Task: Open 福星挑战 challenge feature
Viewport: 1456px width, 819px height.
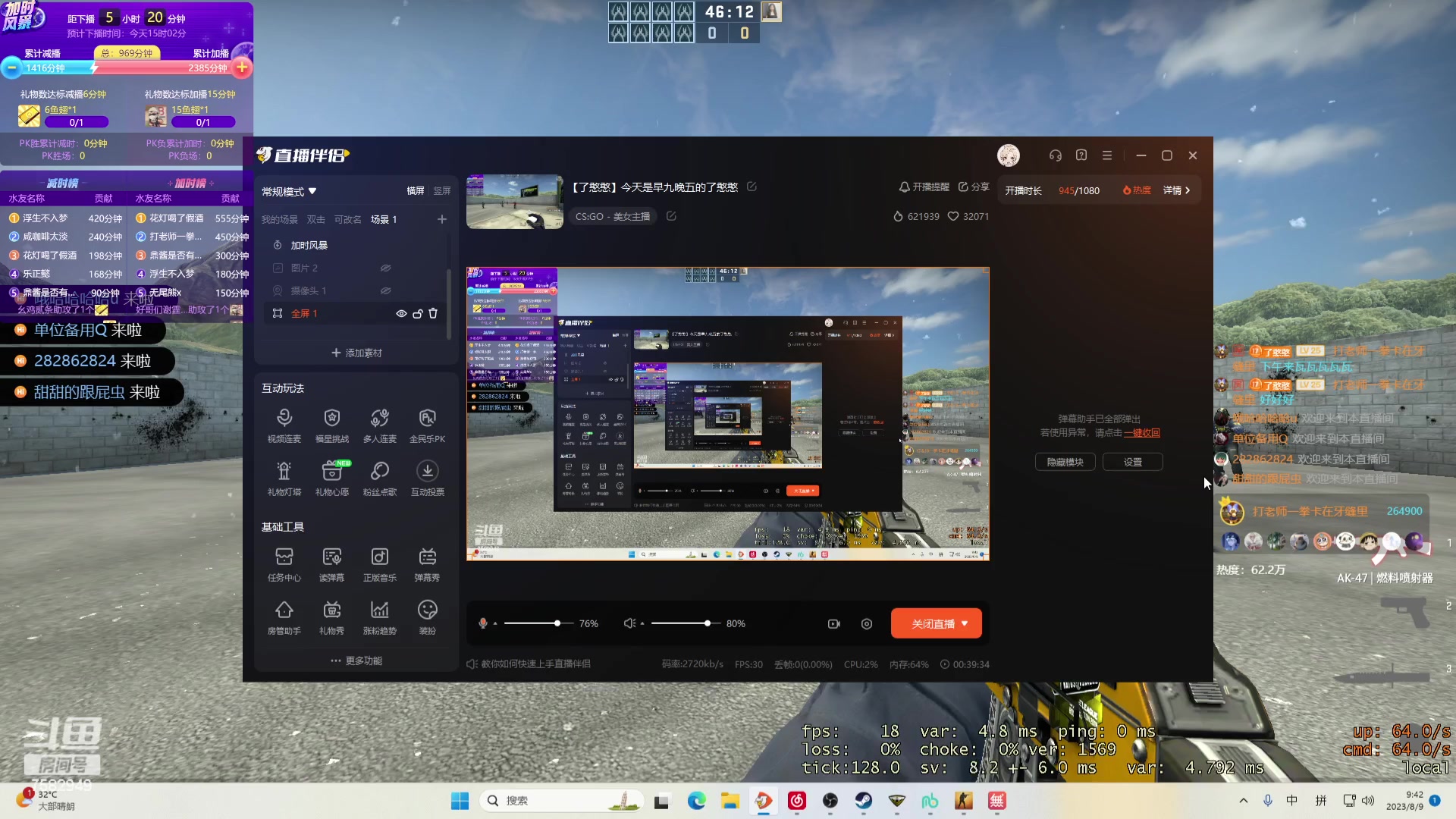Action: pyautogui.click(x=331, y=425)
